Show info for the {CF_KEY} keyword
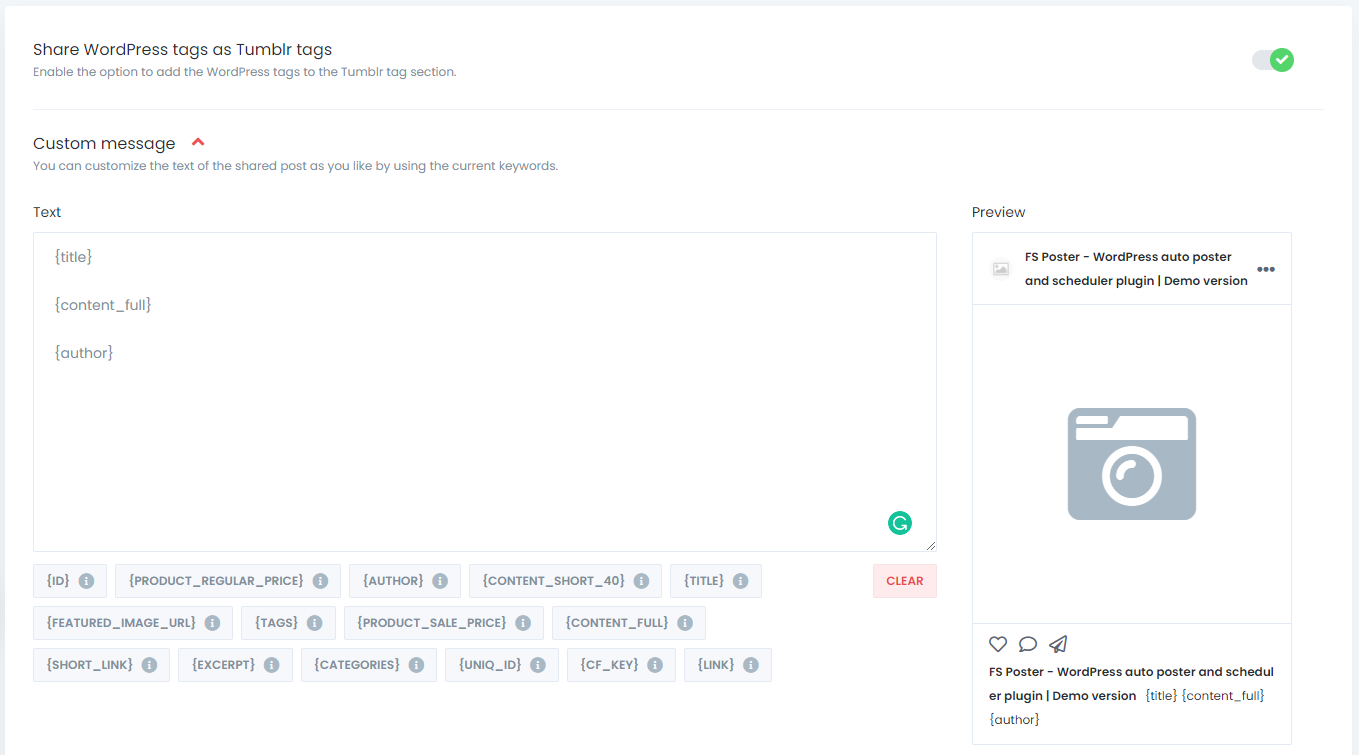1359x755 pixels. [655, 665]
